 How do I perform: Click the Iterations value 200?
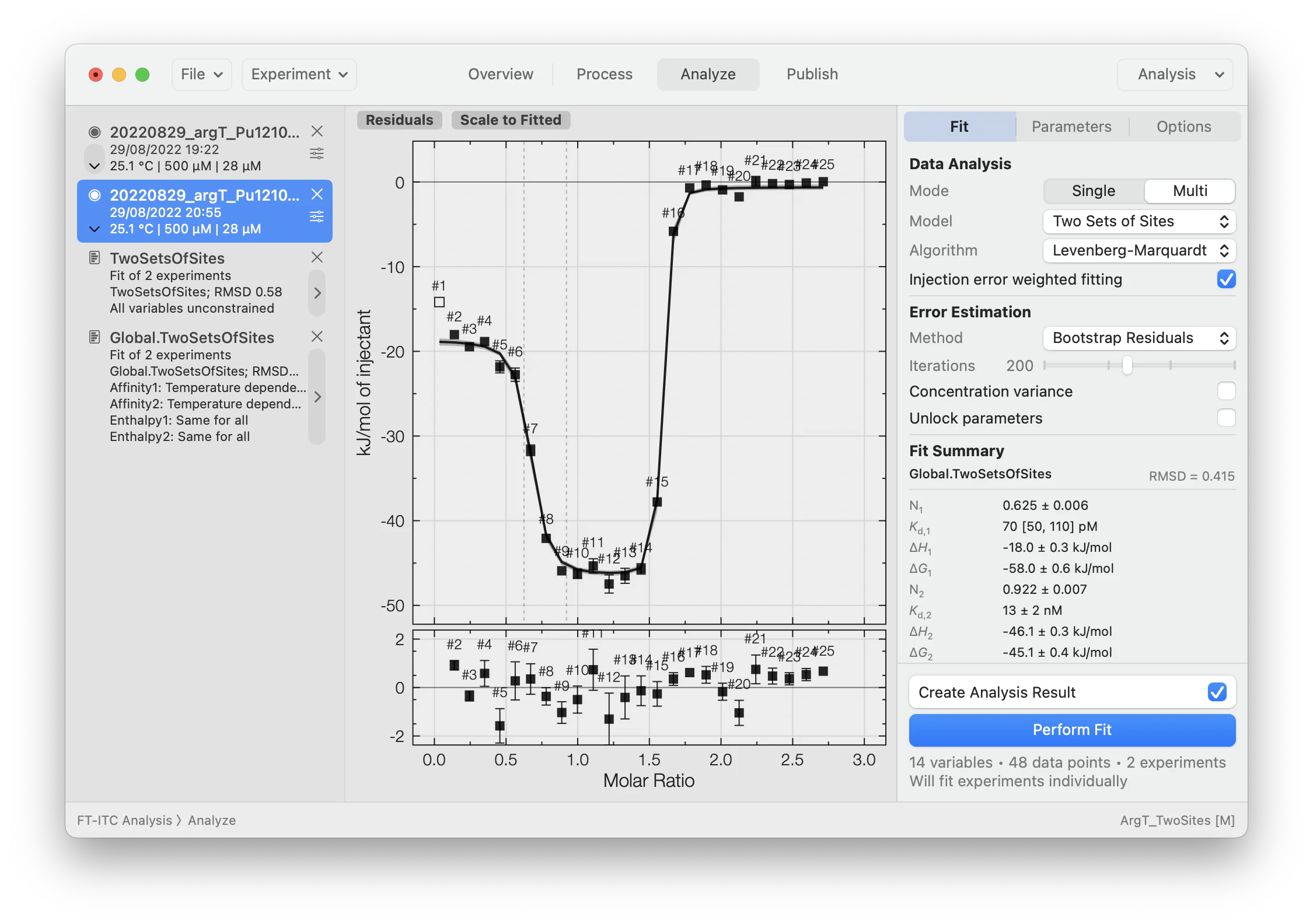(1019, 366)
